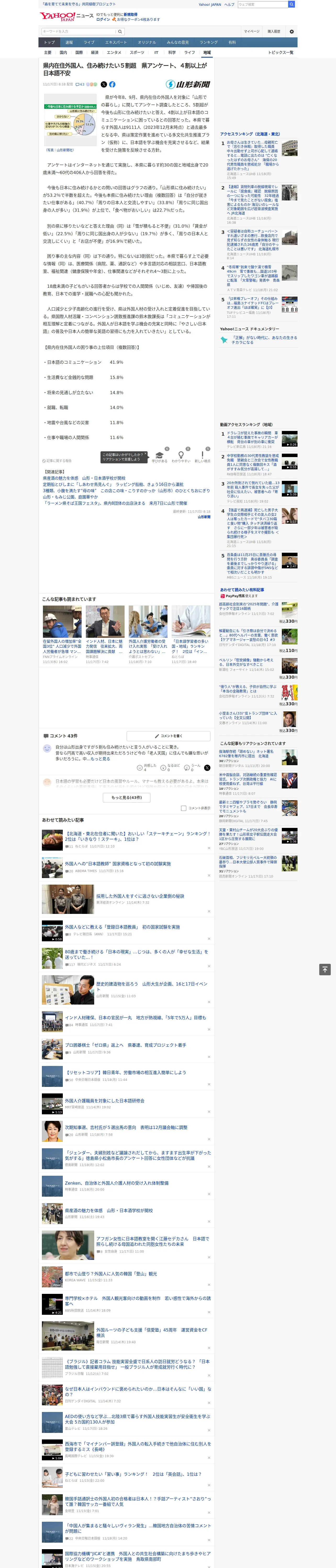Select the 国際 category
Screen dimensions: 336x1568
[79, 52]
